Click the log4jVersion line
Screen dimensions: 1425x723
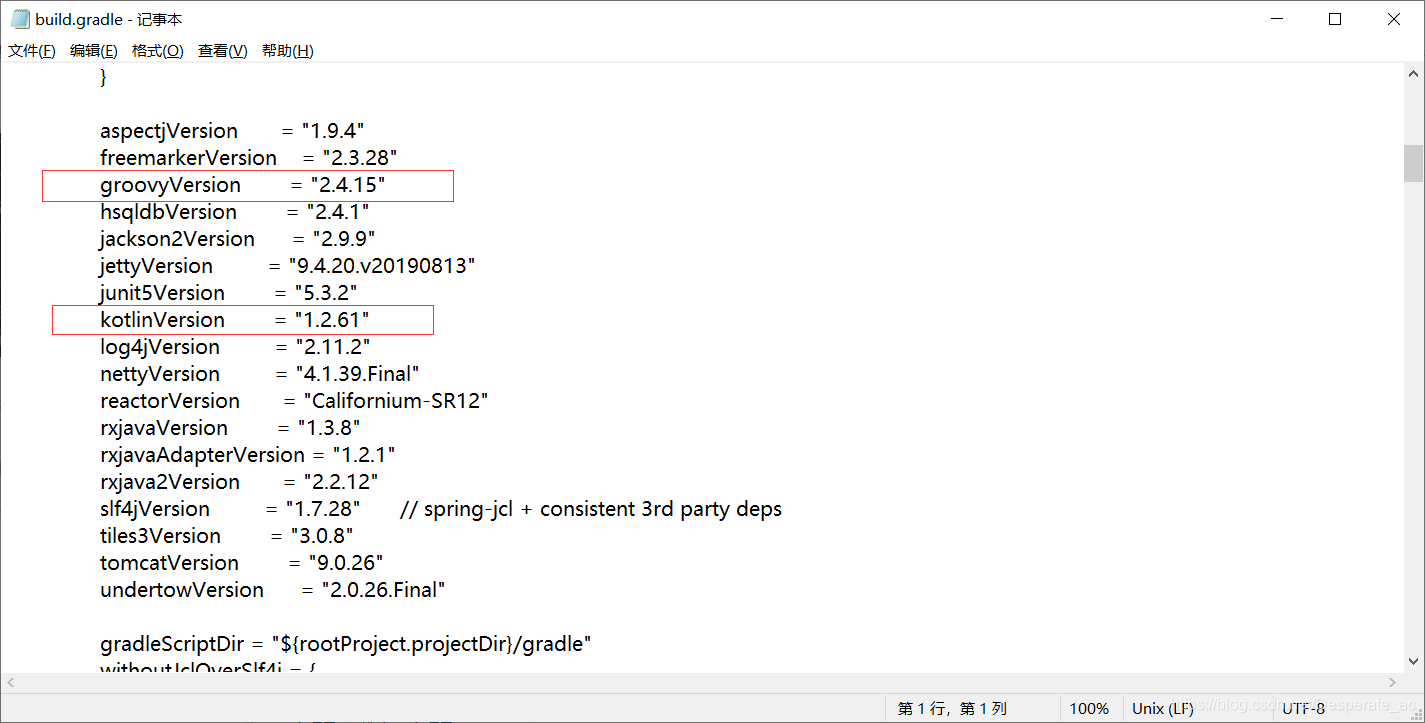[236, 347]
